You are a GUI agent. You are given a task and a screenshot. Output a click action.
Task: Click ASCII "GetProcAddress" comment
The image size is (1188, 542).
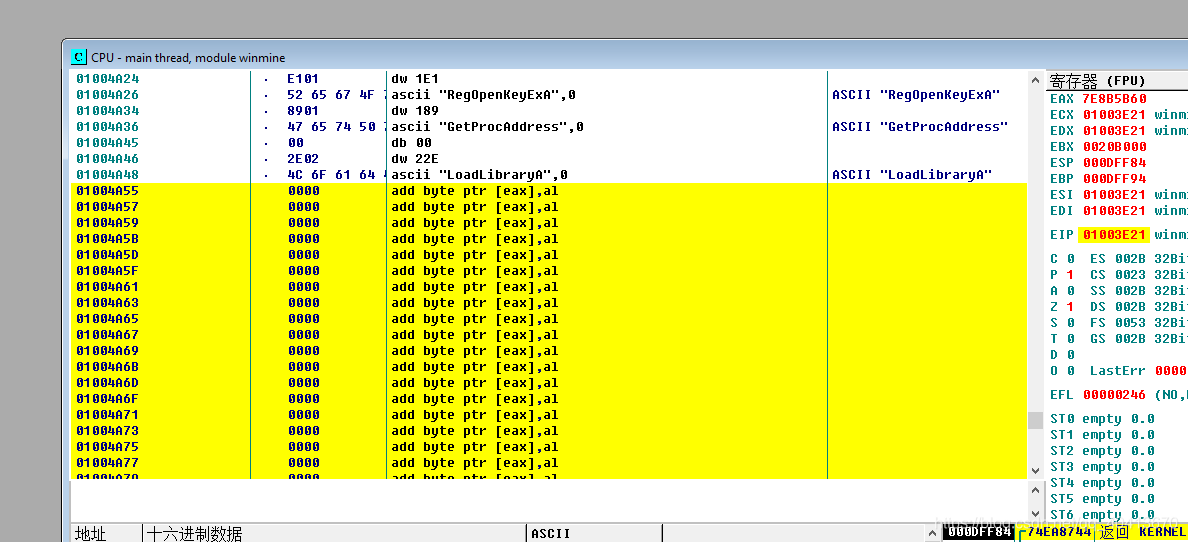(x=920, y=126)
